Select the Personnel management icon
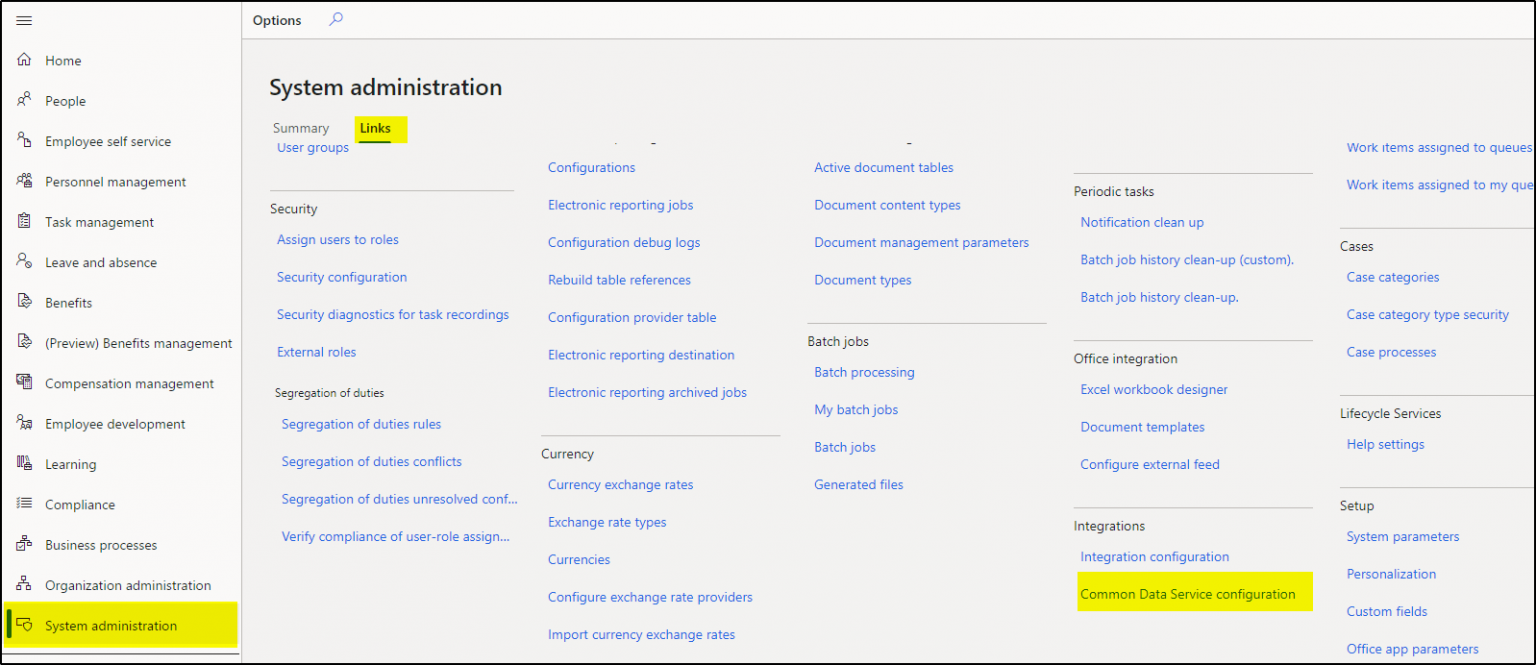 (x=25, y=182)
